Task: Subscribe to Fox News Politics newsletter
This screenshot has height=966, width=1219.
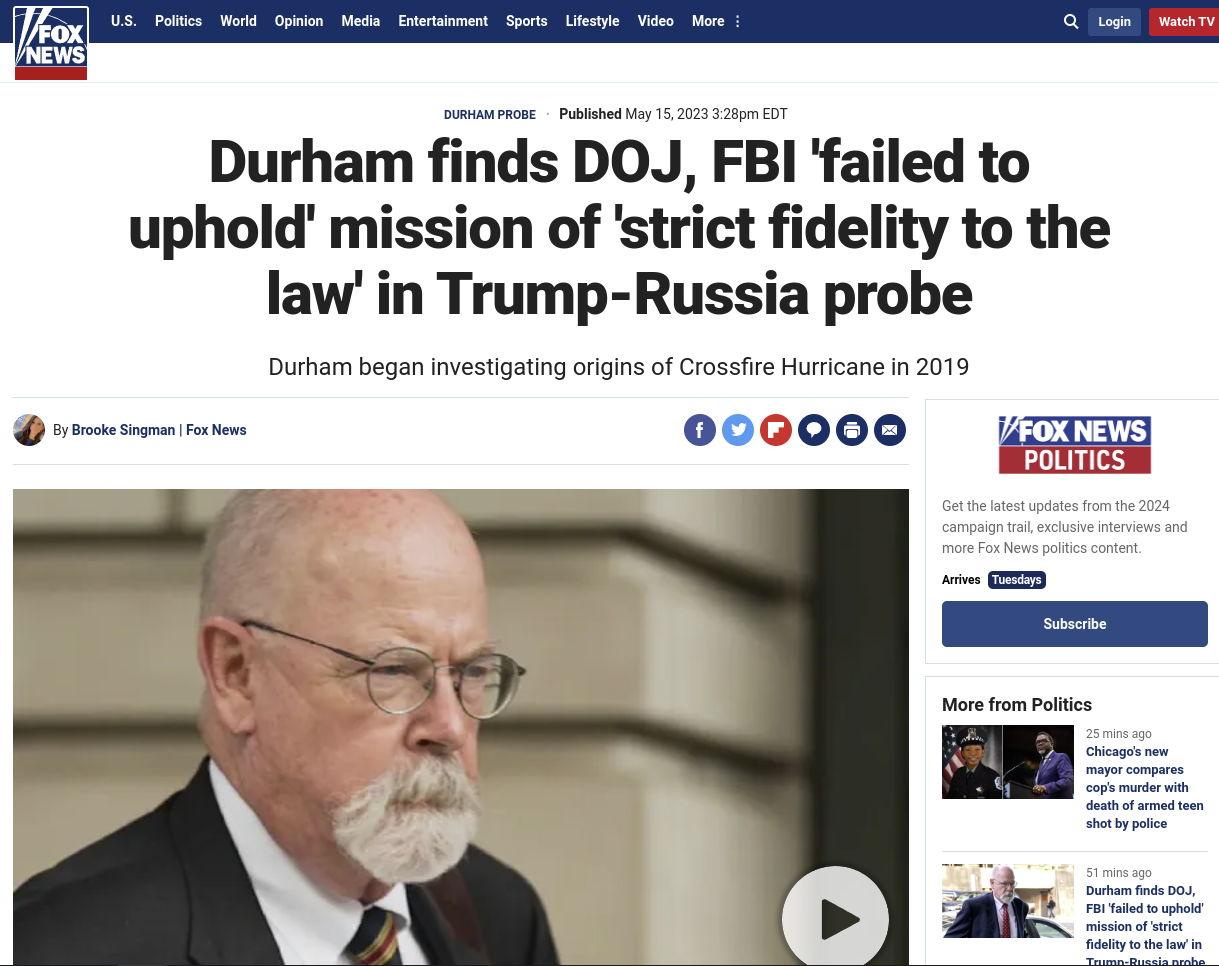Action: pyautogui.click(x=1075, y=624)
